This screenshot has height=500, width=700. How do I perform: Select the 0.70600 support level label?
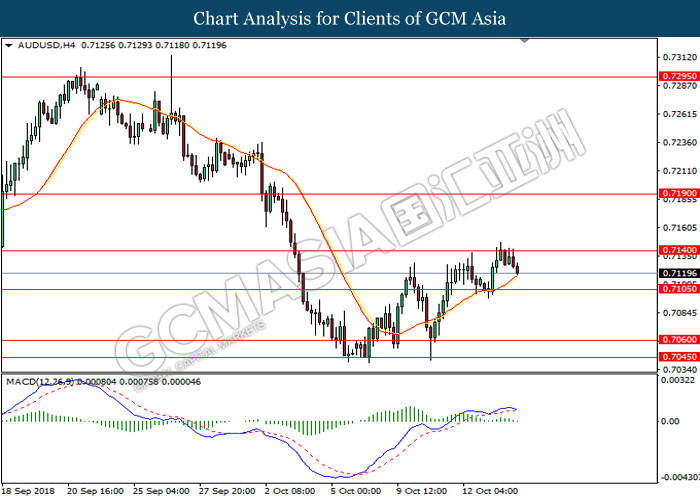[x=679, y=340]
